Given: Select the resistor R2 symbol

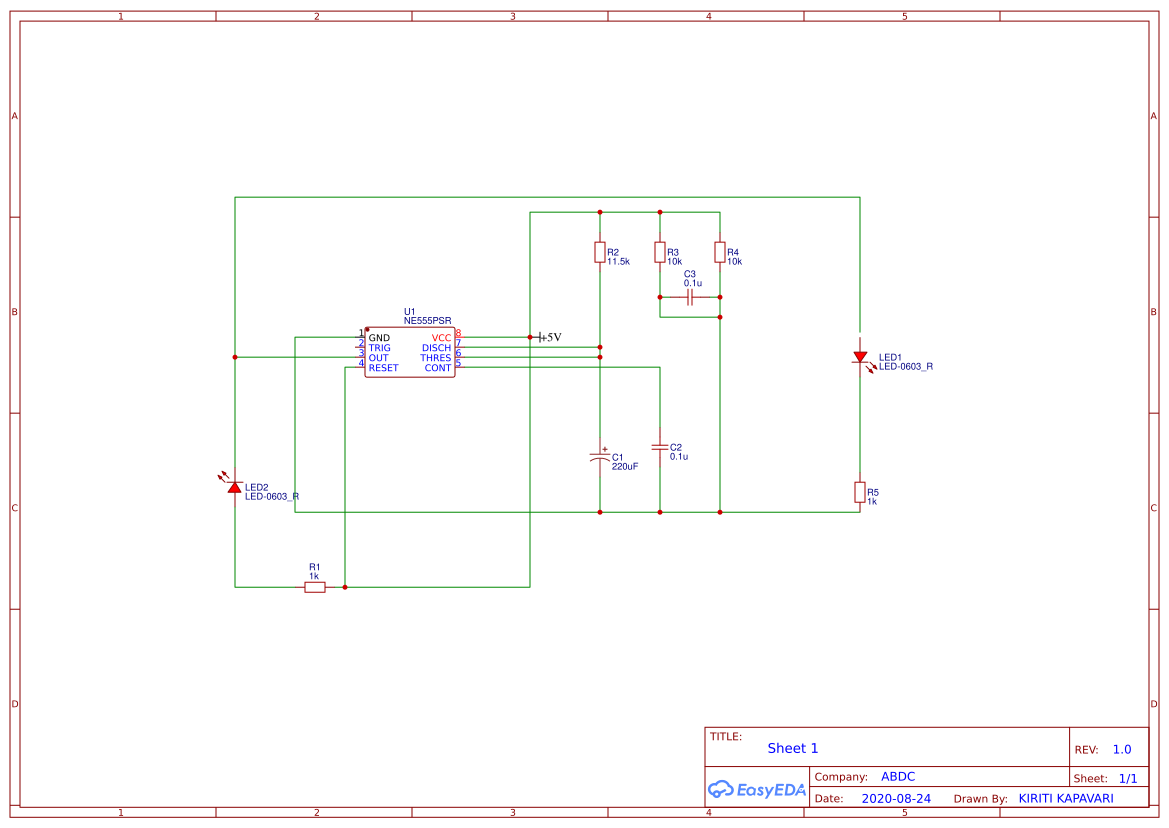Looking at the screenshot, I should 598,253.
